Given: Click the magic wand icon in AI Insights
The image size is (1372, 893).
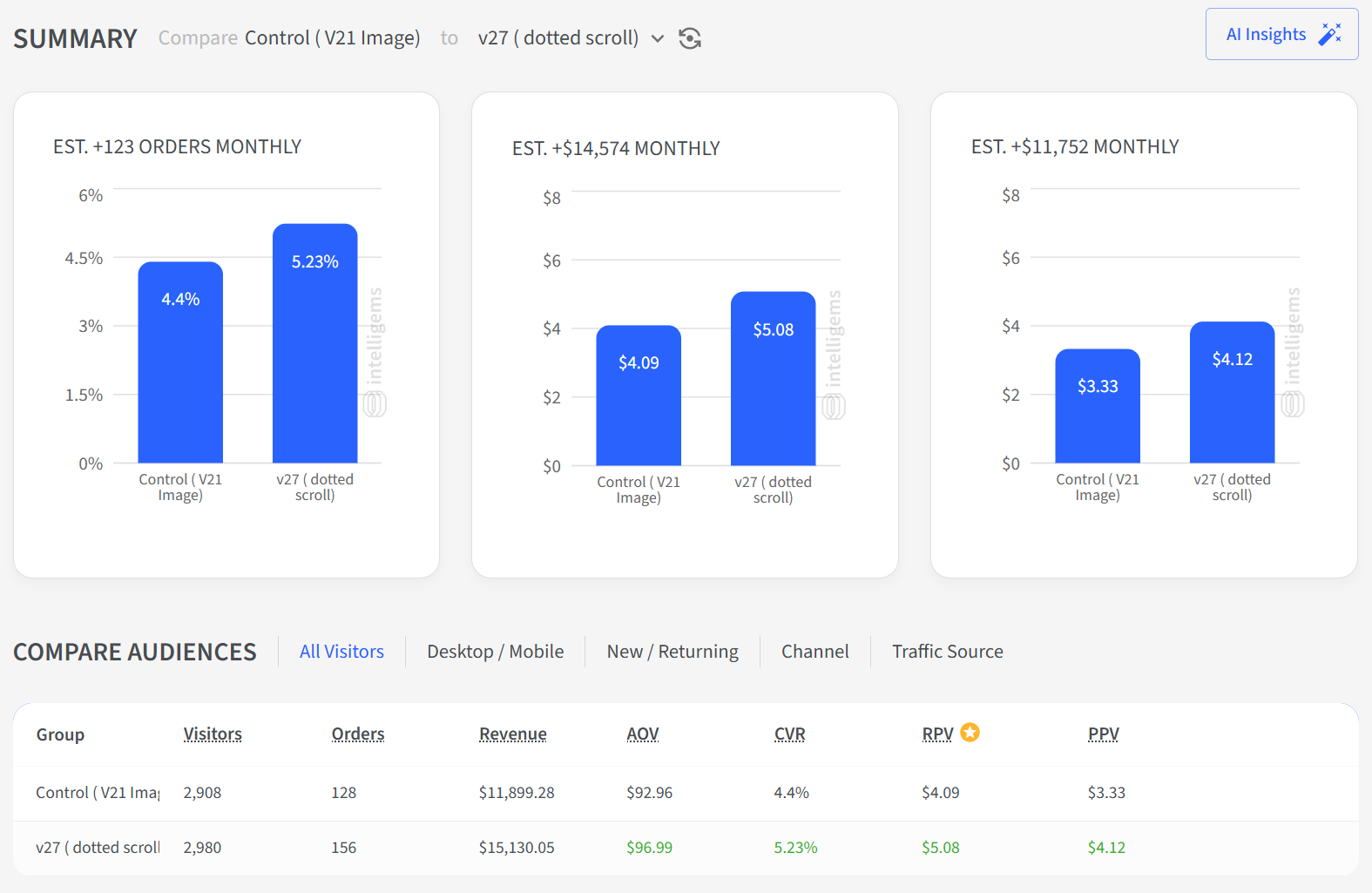Looking at the screenshot, I should (x=1329, y=35).
